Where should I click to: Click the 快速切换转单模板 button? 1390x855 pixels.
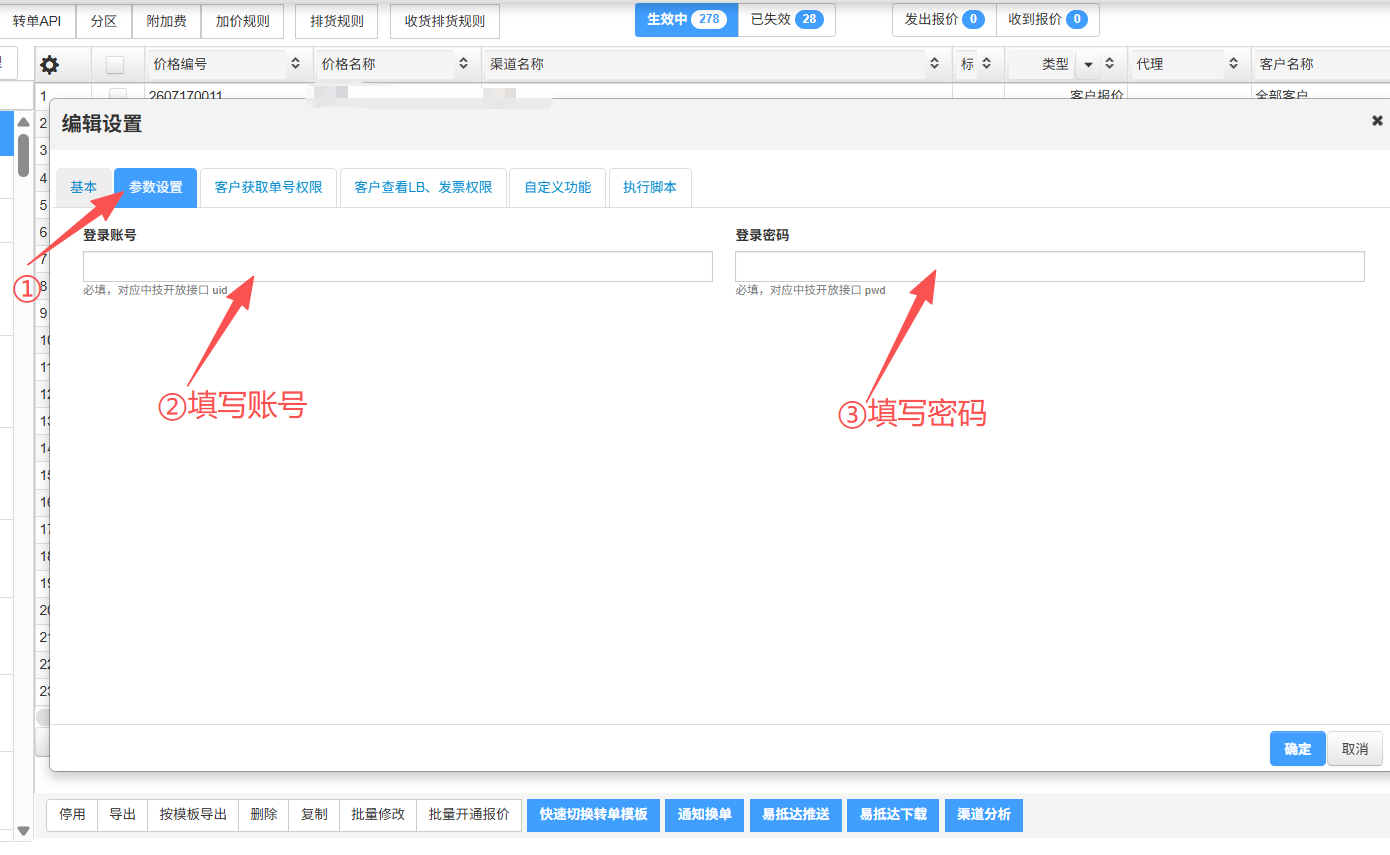594,815
